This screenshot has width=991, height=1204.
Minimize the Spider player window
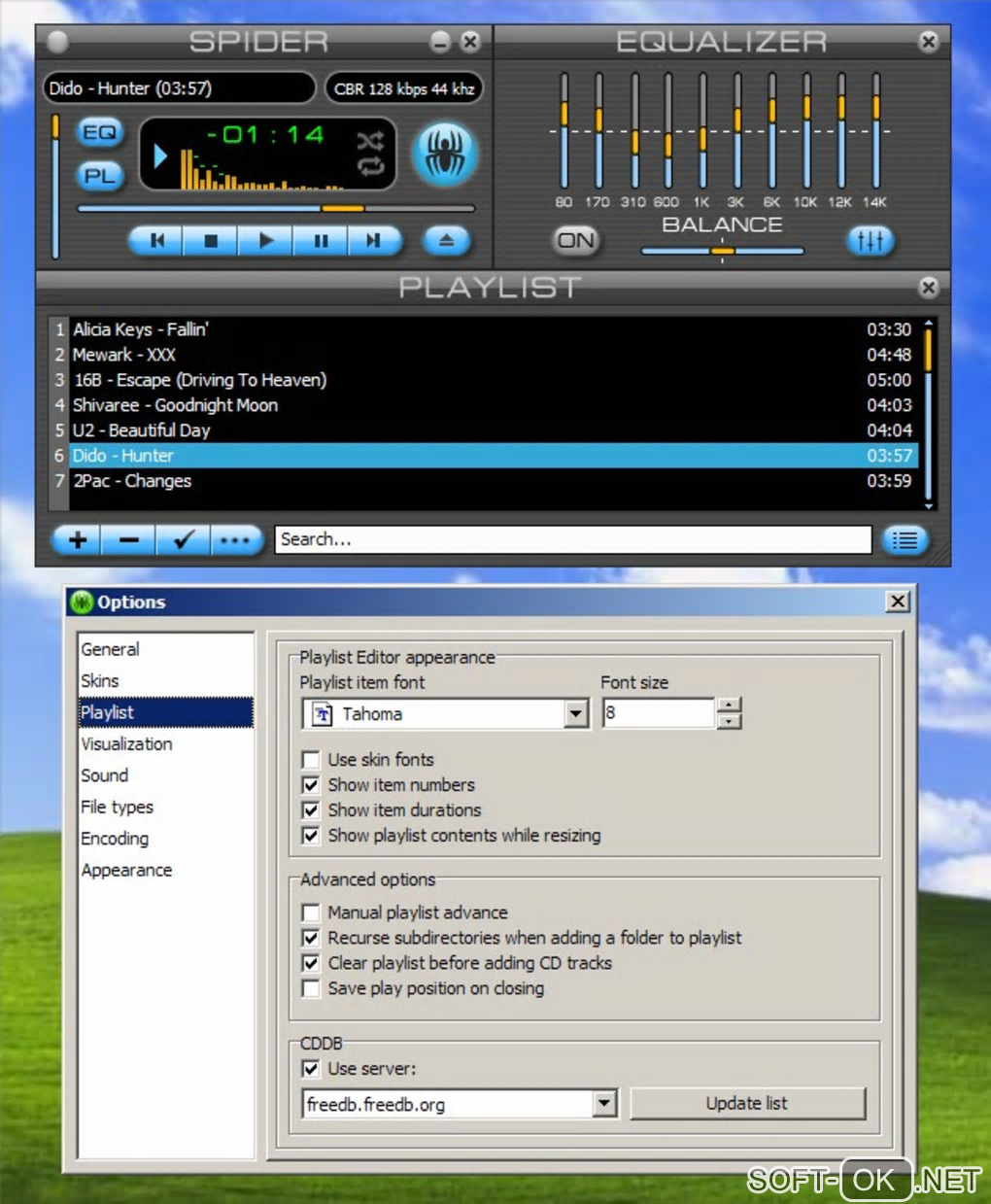[x=440, y=42]
